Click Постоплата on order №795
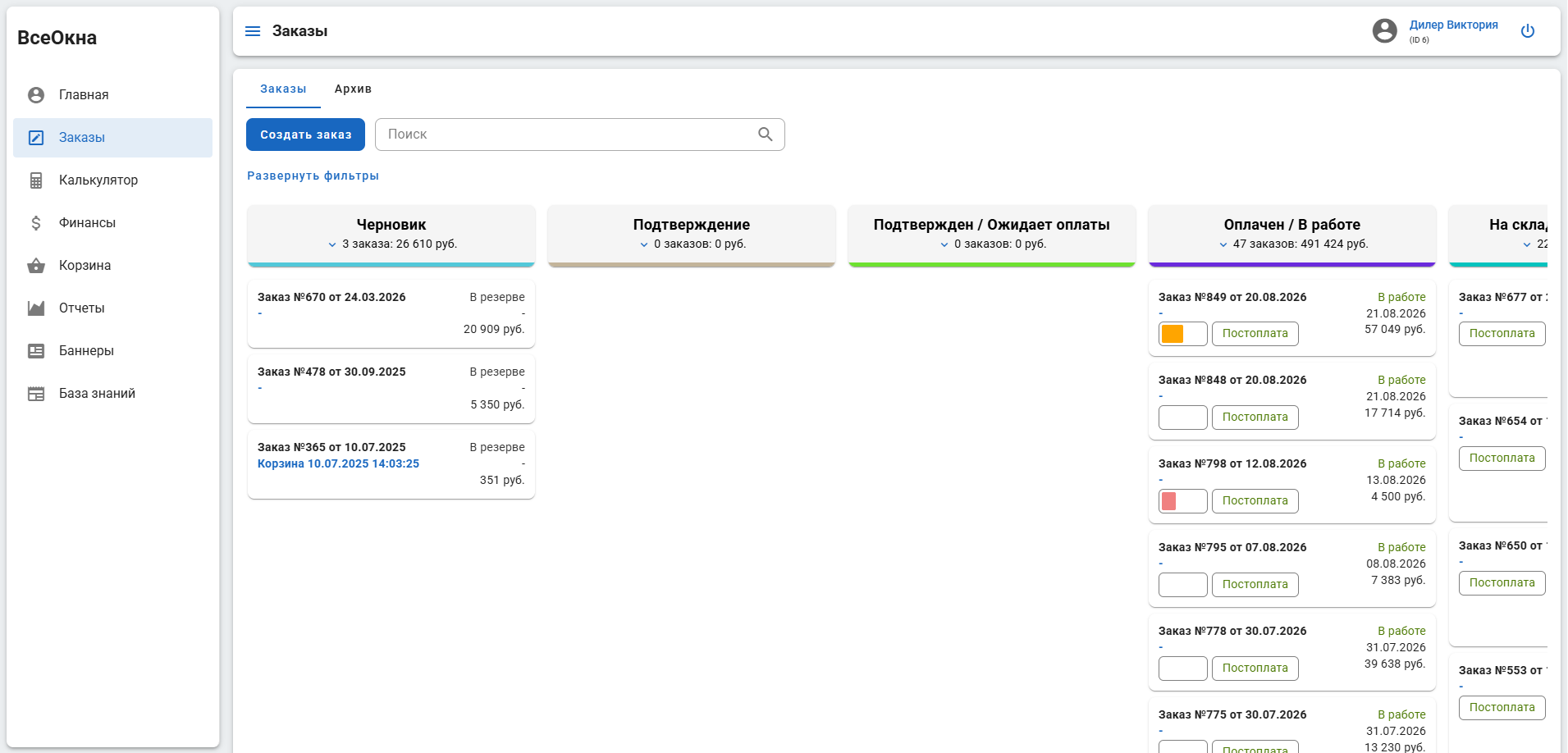The image size is (1568, 753). coord(1255,585)
